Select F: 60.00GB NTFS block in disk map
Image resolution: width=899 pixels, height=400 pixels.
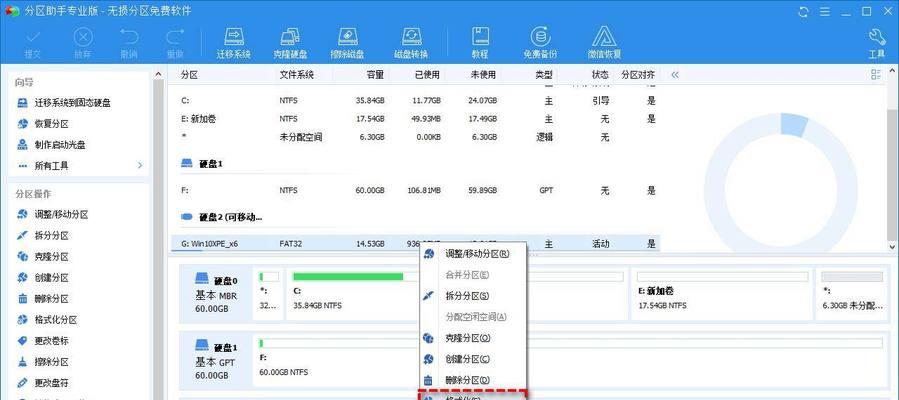(x=571, y=361)
